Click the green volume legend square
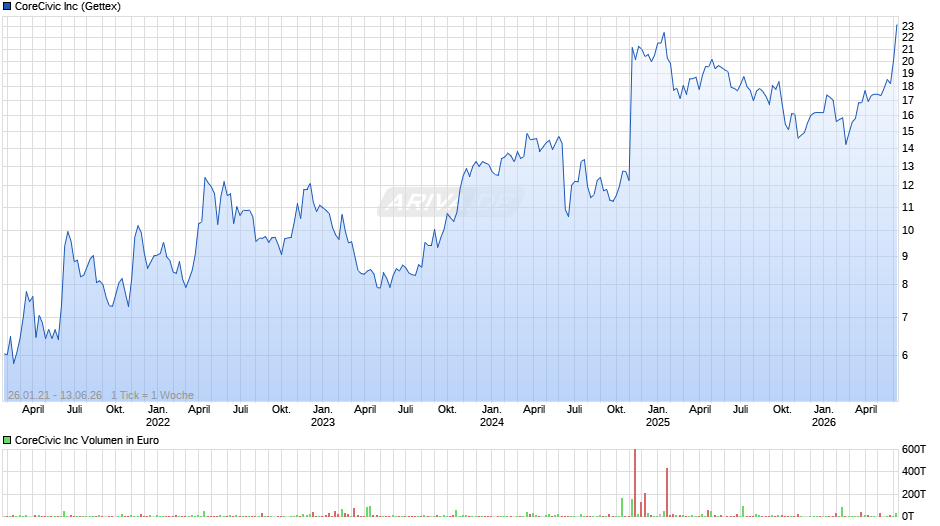Viewport: 940px width, 526px height. click(x=7, y=440)
